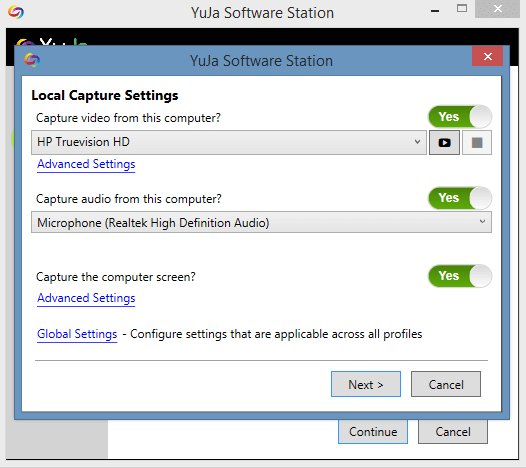Open the Global Settings link
This screenshot has height=468, width=526.
pyautogui.click(x=77, y=334)
